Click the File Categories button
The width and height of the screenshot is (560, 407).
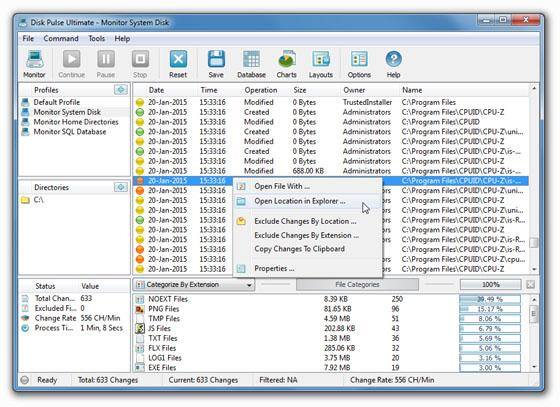click(357, 285)
